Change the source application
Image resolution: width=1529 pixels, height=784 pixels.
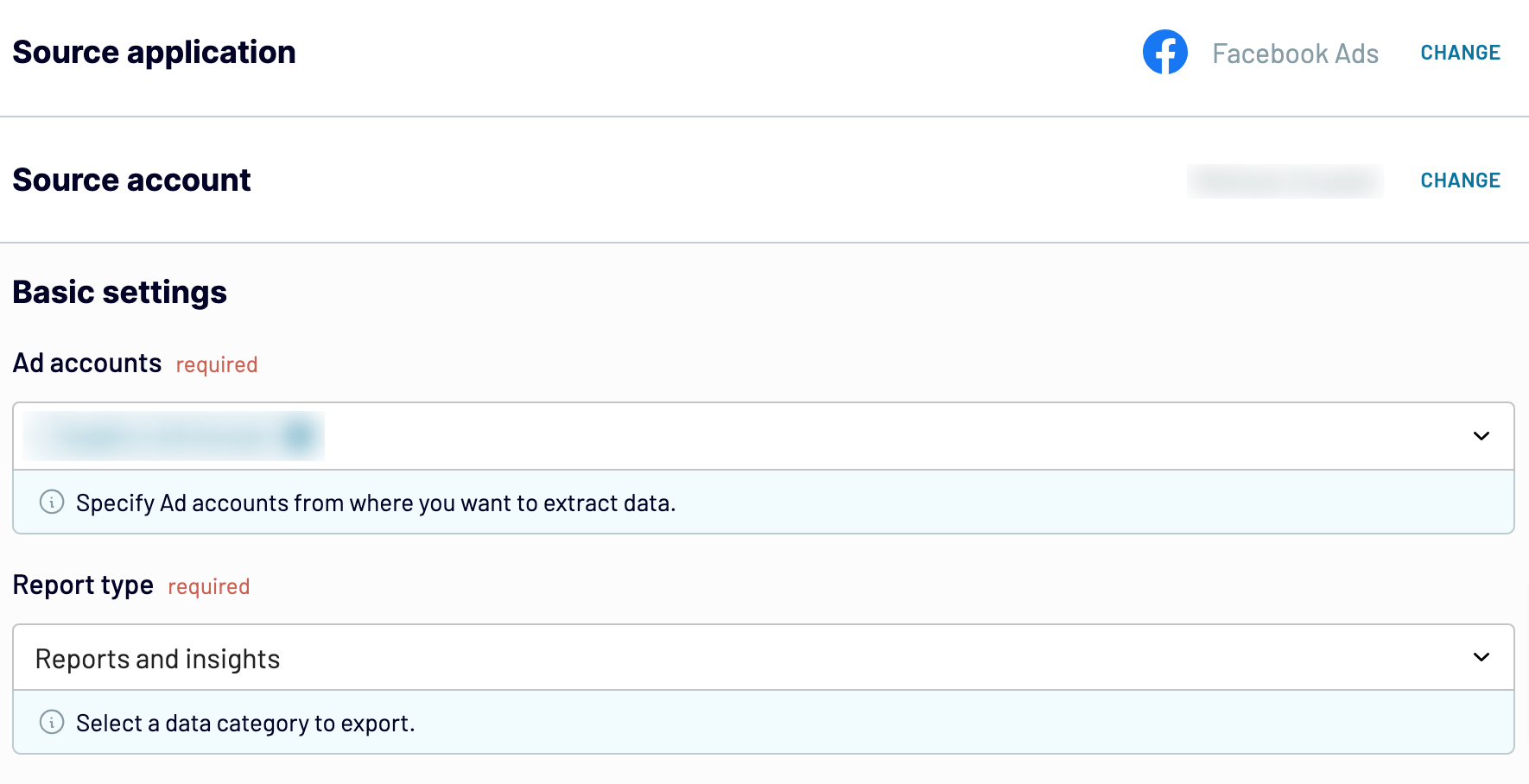pos(1460,53)
